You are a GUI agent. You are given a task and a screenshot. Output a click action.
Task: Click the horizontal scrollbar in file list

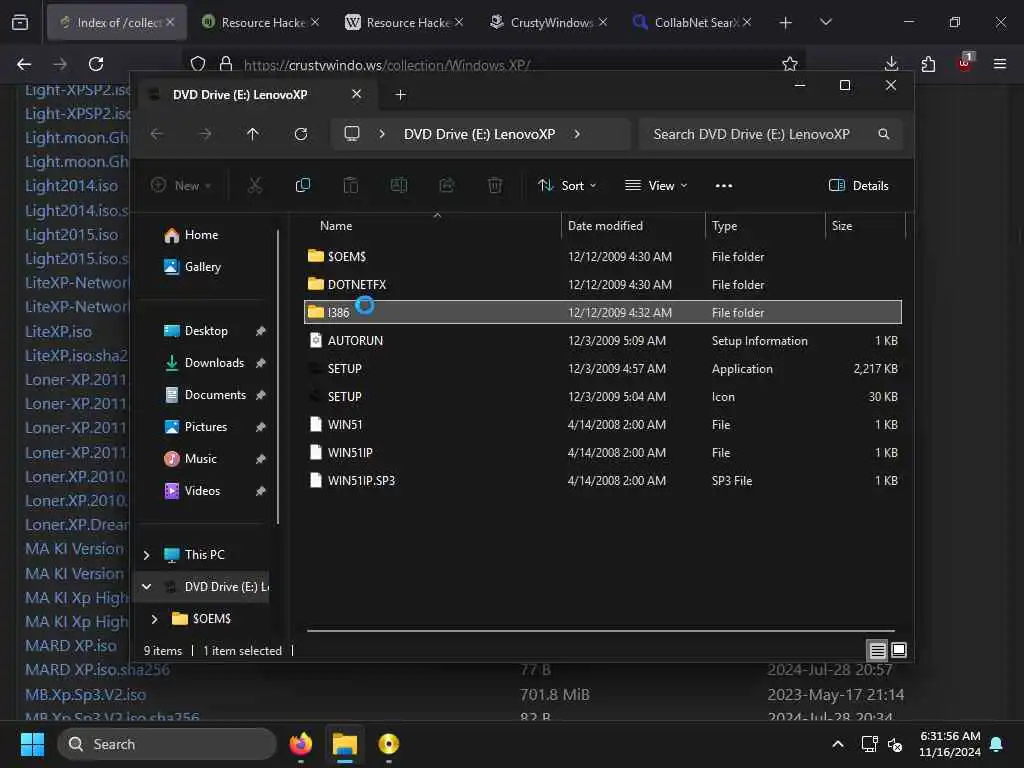point(600,631)
